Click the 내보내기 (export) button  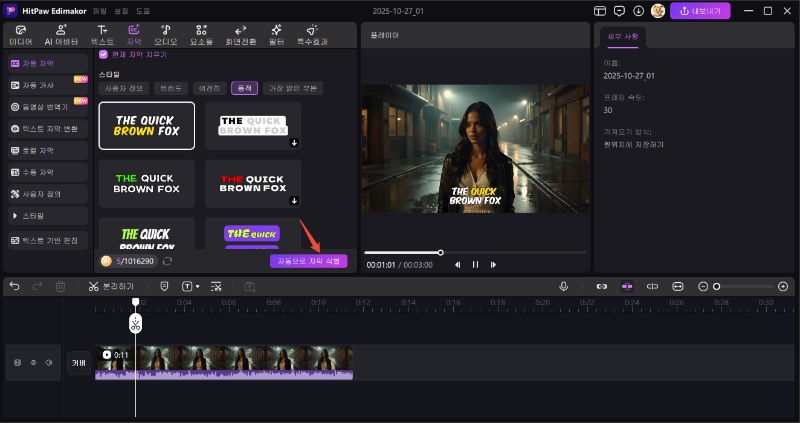700,11
